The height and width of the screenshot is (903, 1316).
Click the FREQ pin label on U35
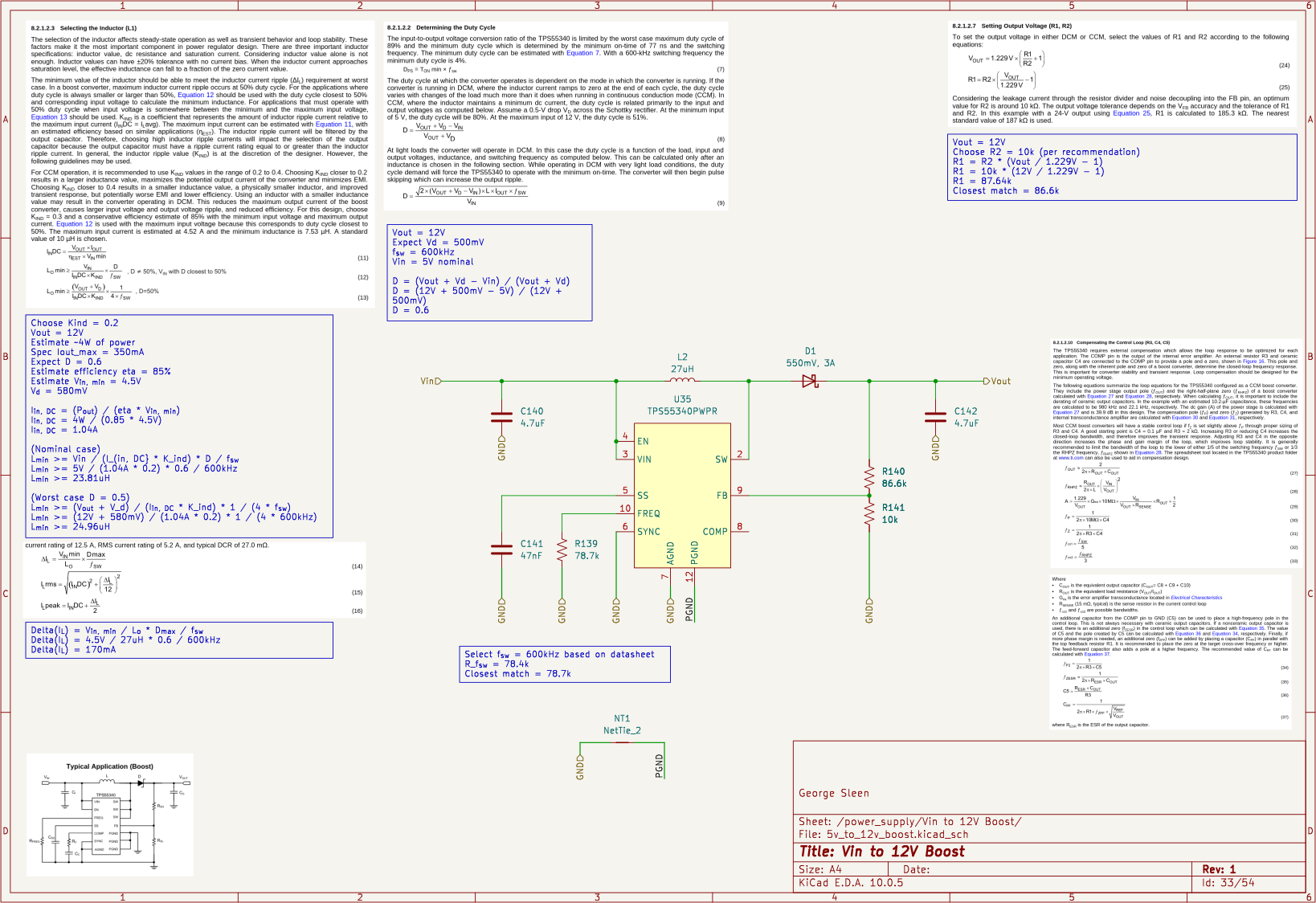point(648,513)
